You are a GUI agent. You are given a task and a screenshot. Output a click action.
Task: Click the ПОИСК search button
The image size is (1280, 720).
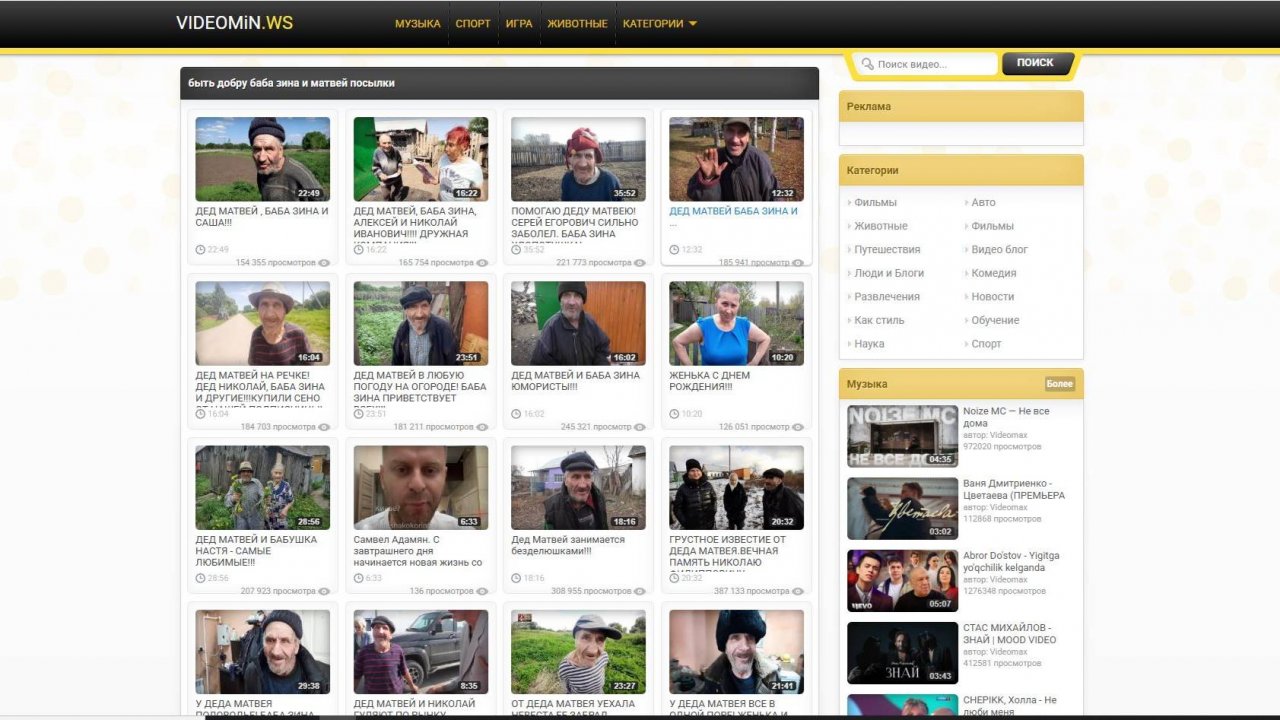(1036, 63)
